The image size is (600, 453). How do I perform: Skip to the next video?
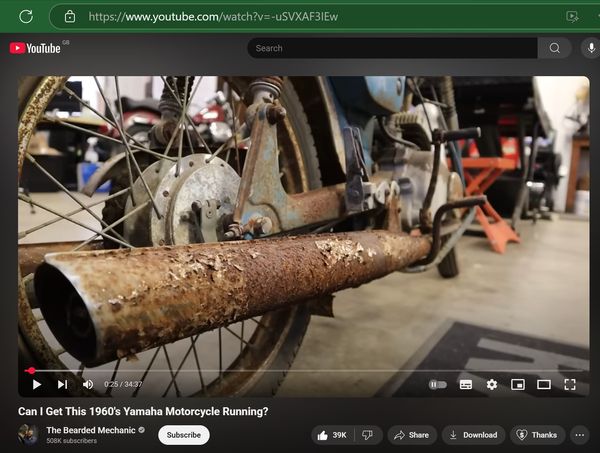[62, 384]
